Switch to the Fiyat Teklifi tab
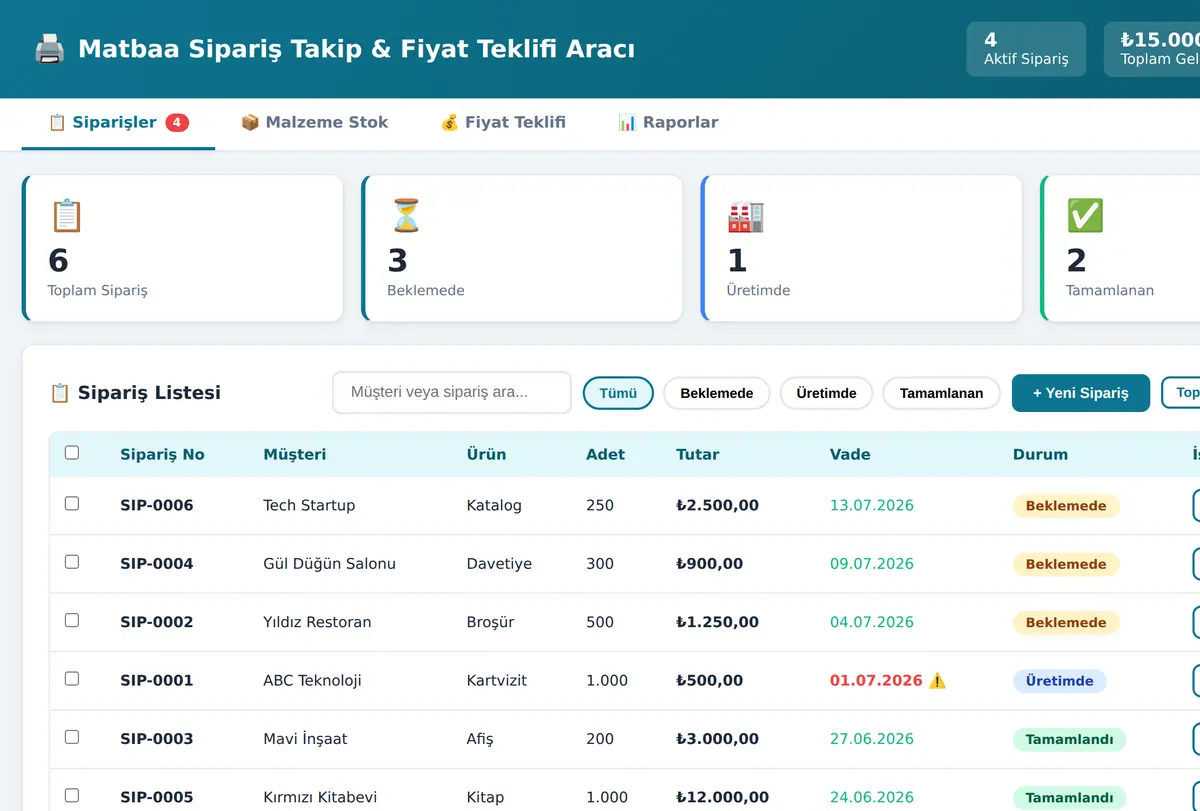 coord(503,123)
